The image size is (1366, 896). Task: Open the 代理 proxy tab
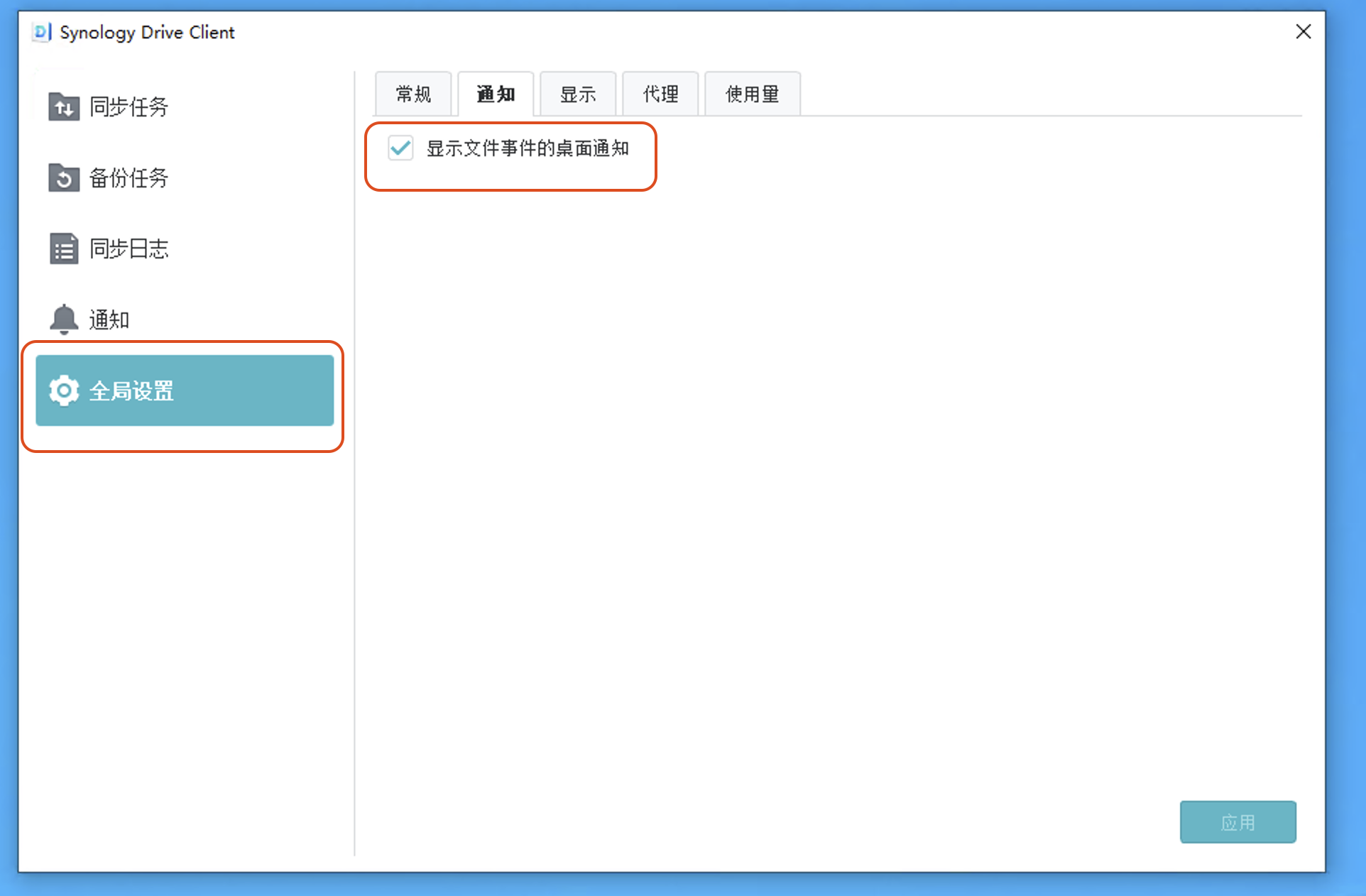coord(660,94)
